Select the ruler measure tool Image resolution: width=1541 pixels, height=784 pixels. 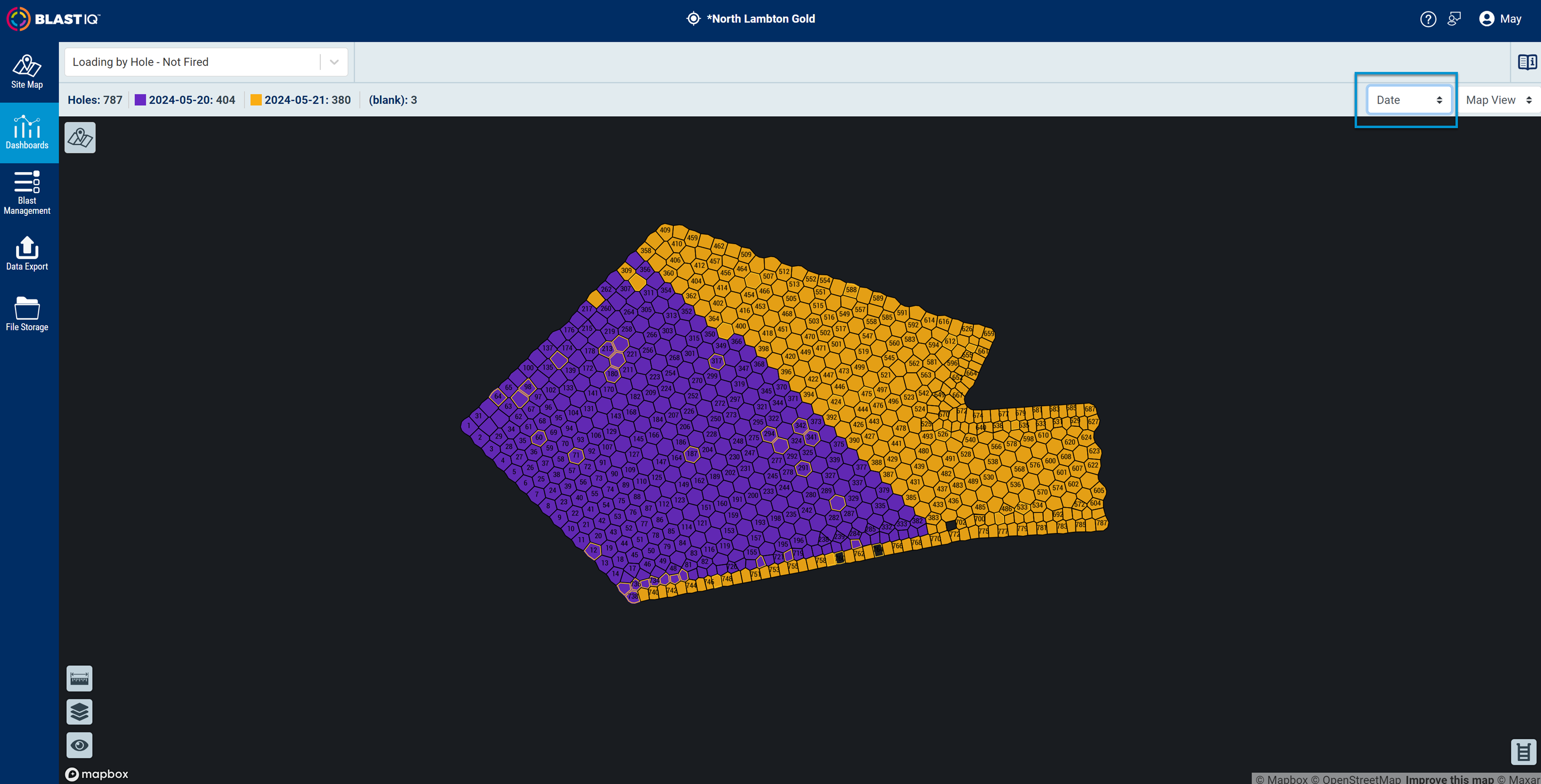(x=80, y=678)
